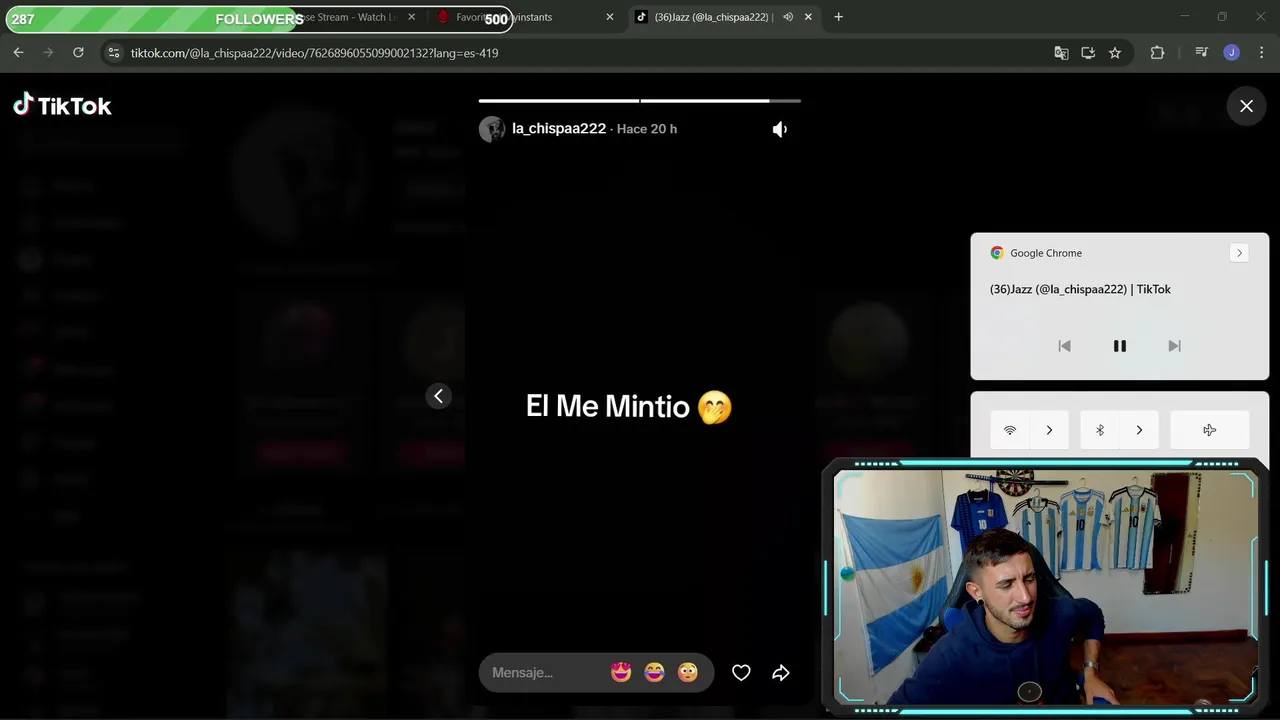Pause media in Chrome media panel
The image size is (1280, 720).
(1120, 346)
